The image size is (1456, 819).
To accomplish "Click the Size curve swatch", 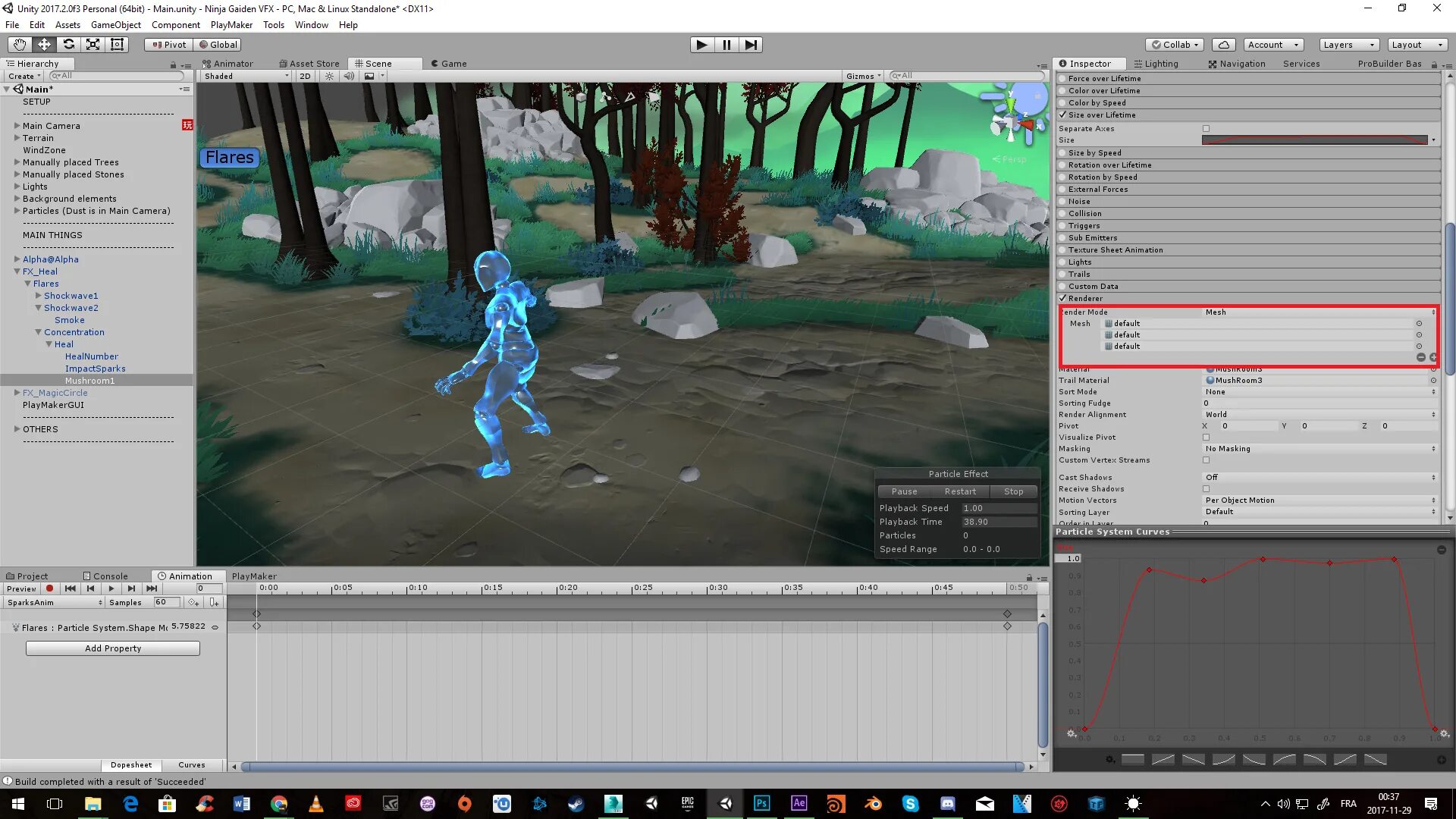I will [1314, 140].
